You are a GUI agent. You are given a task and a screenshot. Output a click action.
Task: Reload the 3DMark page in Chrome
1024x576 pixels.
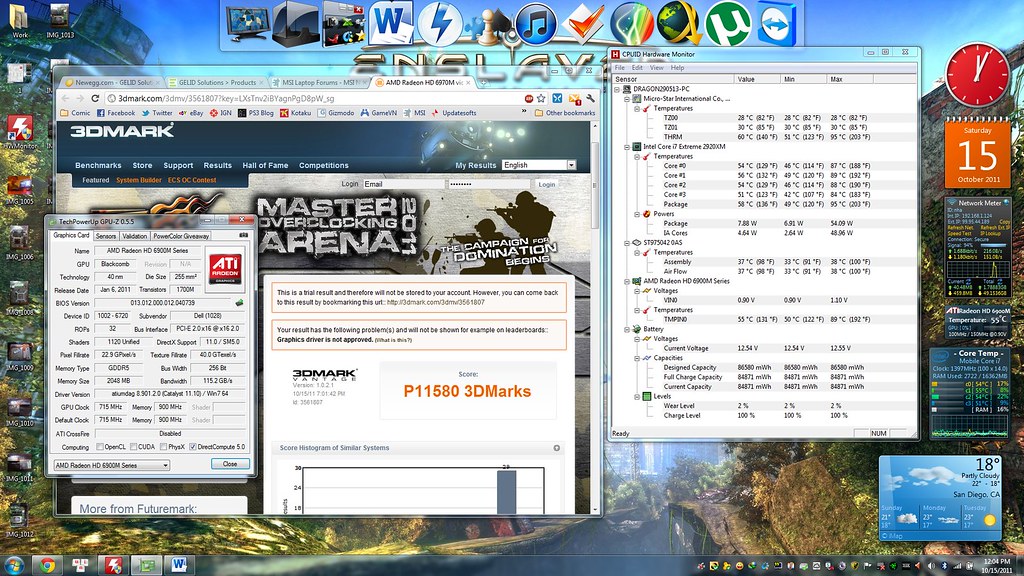(95, 98)
